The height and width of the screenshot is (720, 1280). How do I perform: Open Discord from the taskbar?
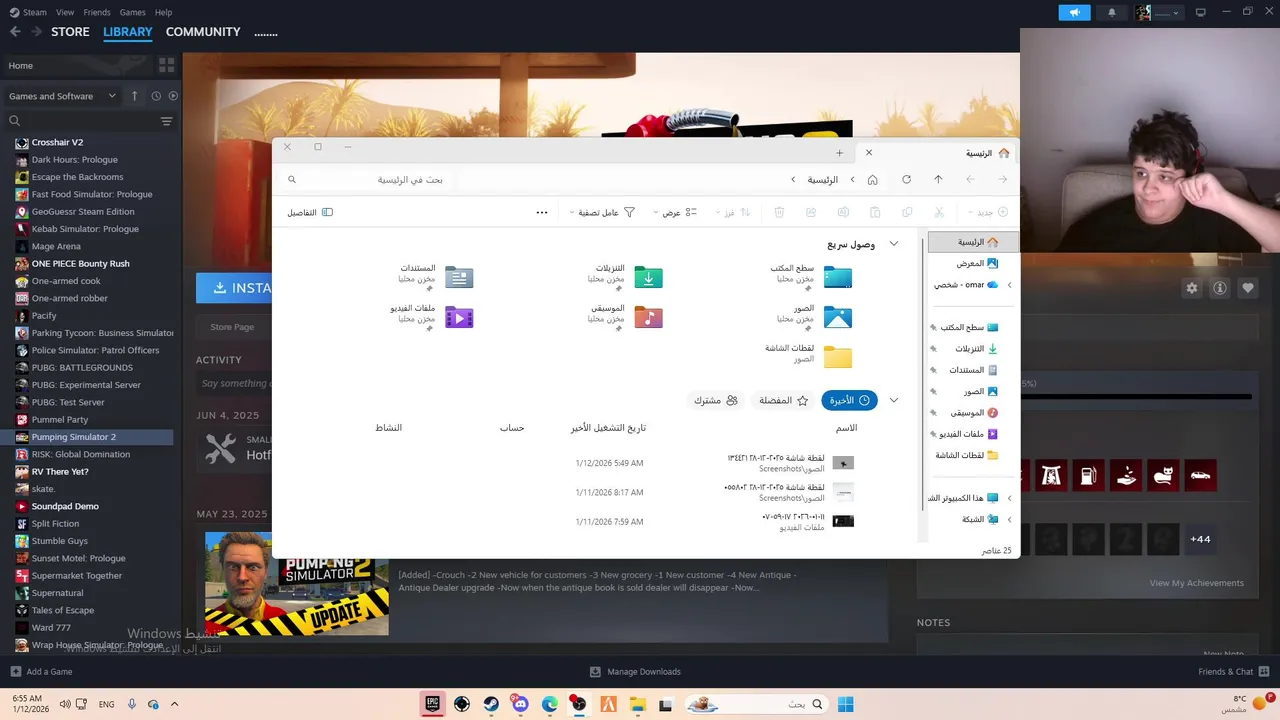520,703
